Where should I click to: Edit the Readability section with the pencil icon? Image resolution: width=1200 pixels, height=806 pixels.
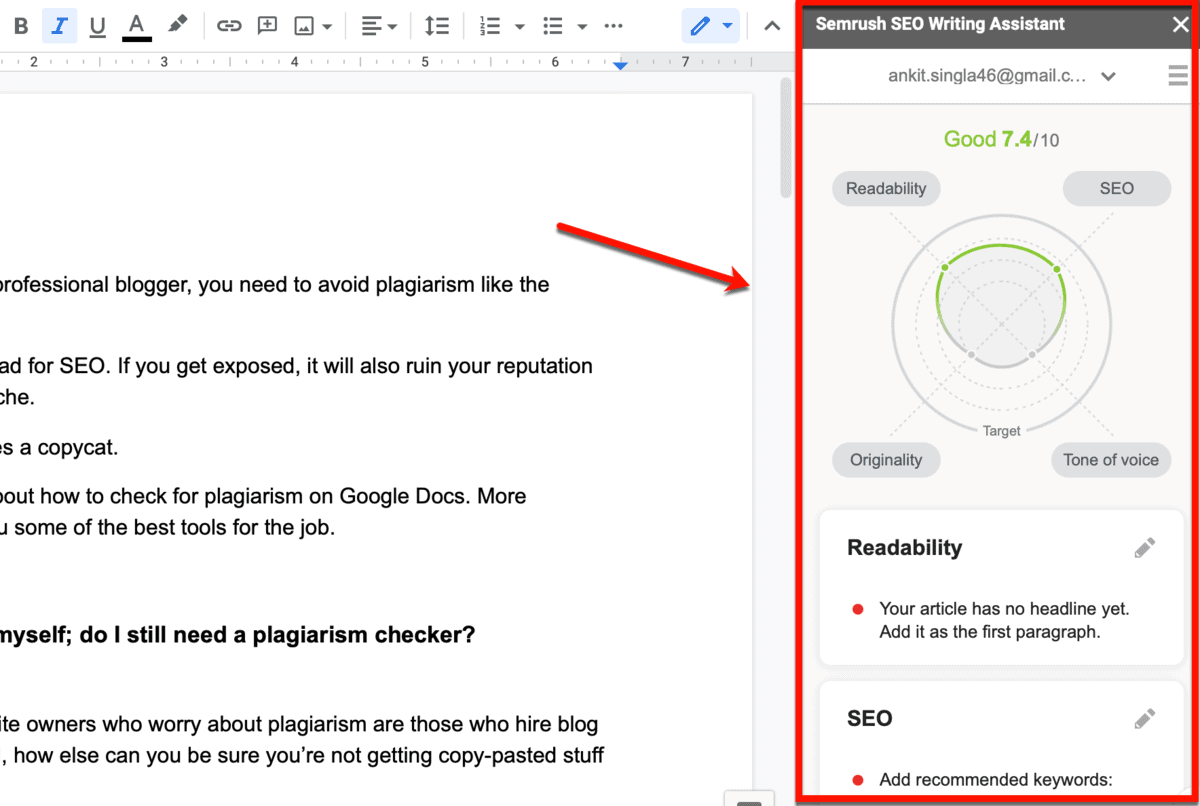pos(1145,547)
